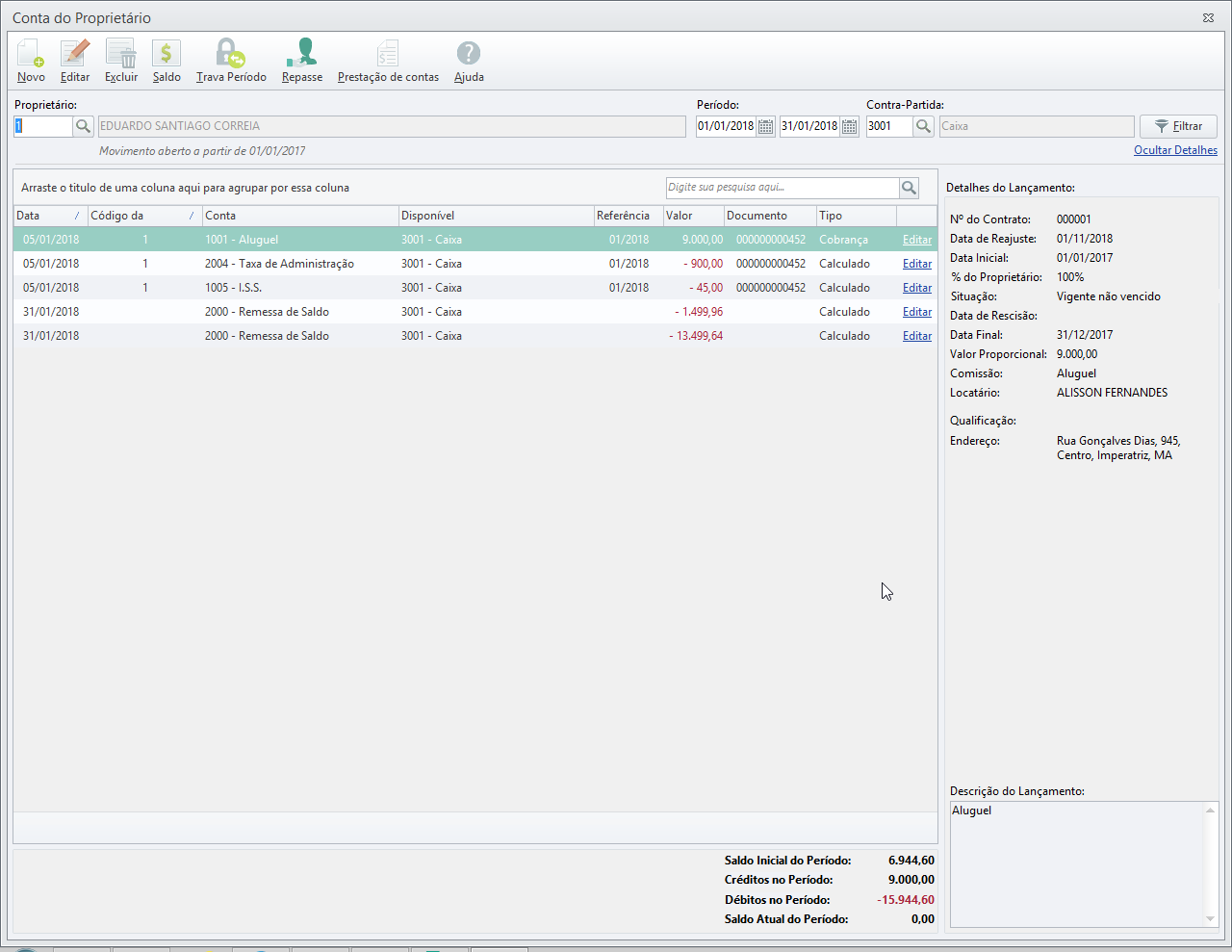Click the Proprietário search magnifier
Screen dimensions: 1232x952
(84, 126)
